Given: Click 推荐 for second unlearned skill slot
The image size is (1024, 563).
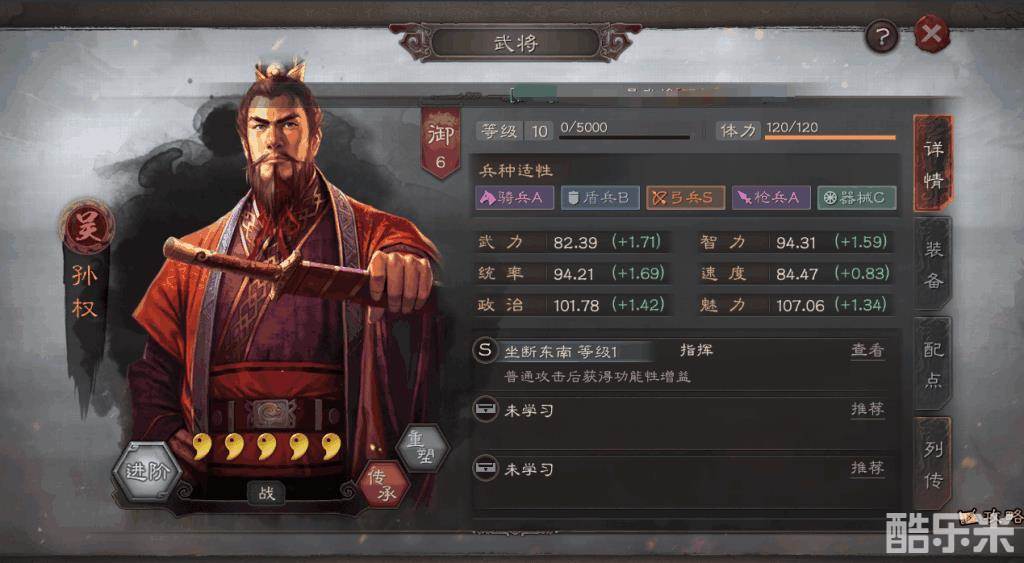Looking at the screenshot, I should (867, 468).
